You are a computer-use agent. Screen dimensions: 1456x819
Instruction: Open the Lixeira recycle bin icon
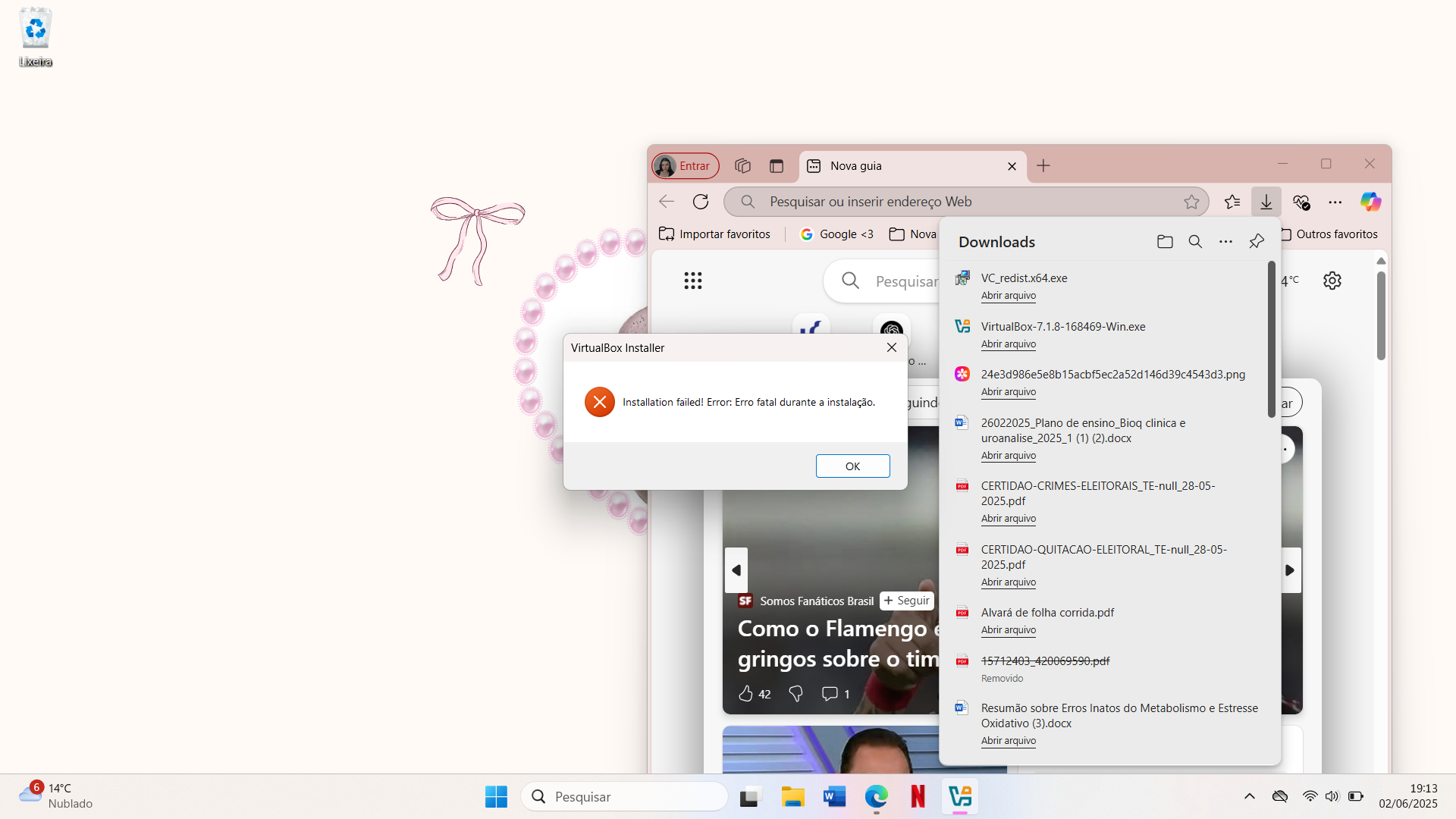point(36,37)
